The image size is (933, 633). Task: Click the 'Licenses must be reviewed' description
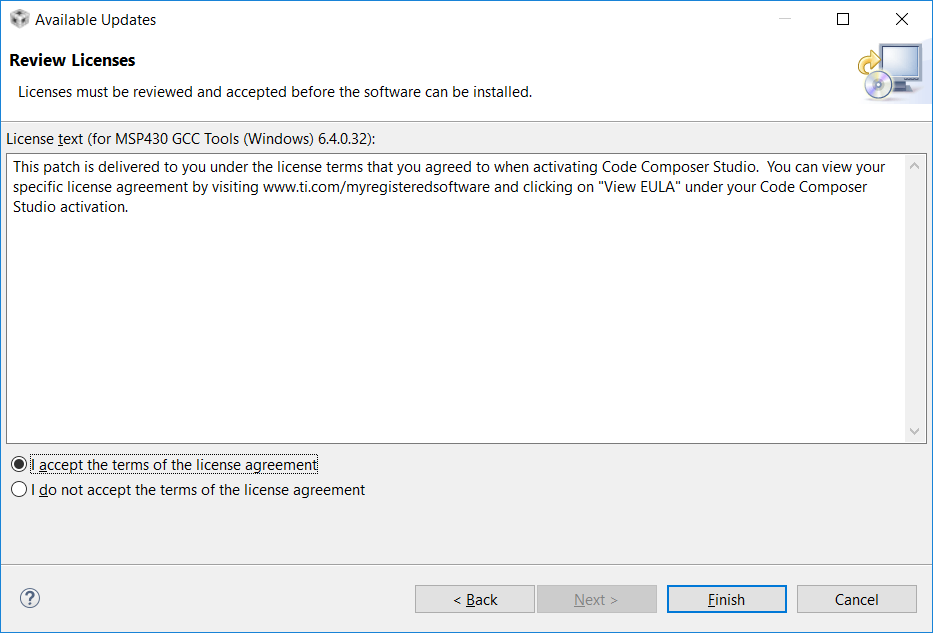coord(275,92)
